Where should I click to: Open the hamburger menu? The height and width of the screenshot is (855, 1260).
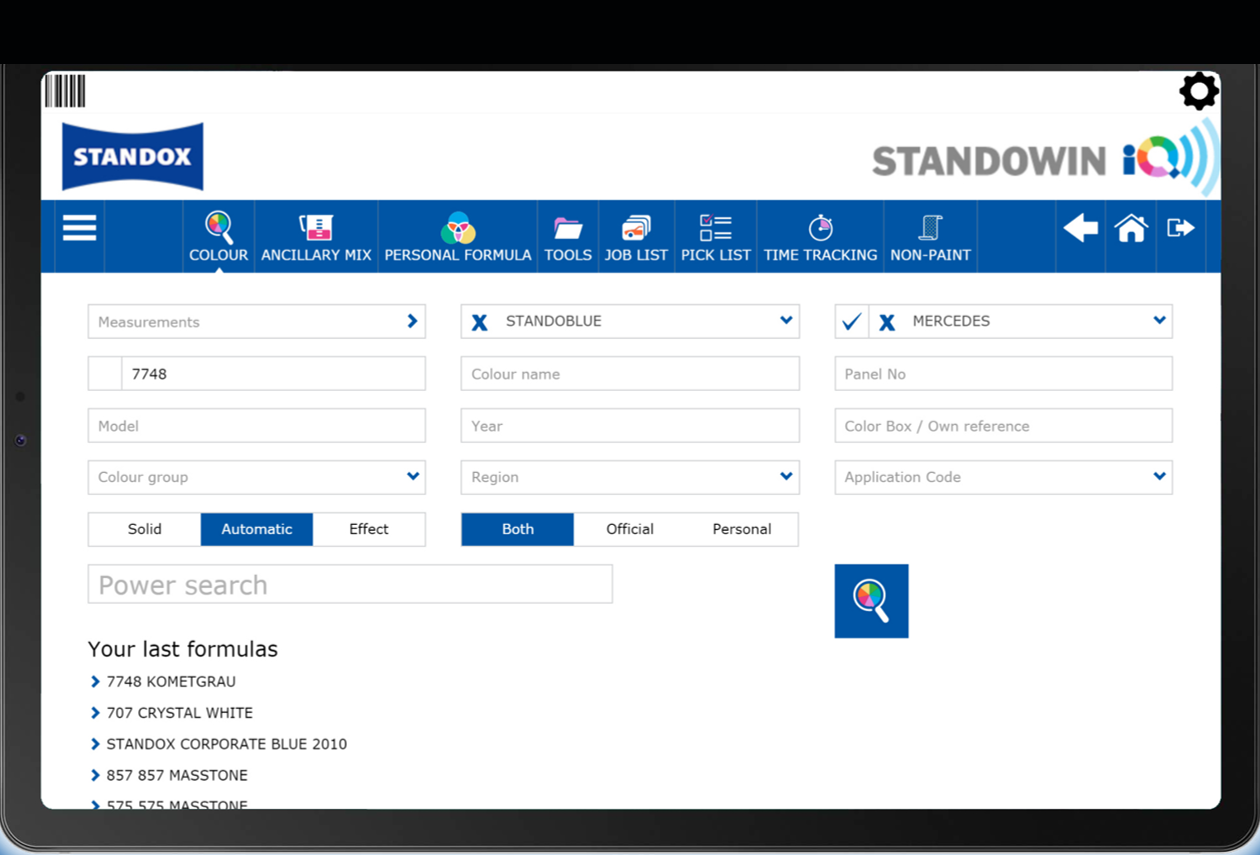(x=80, y=228)
